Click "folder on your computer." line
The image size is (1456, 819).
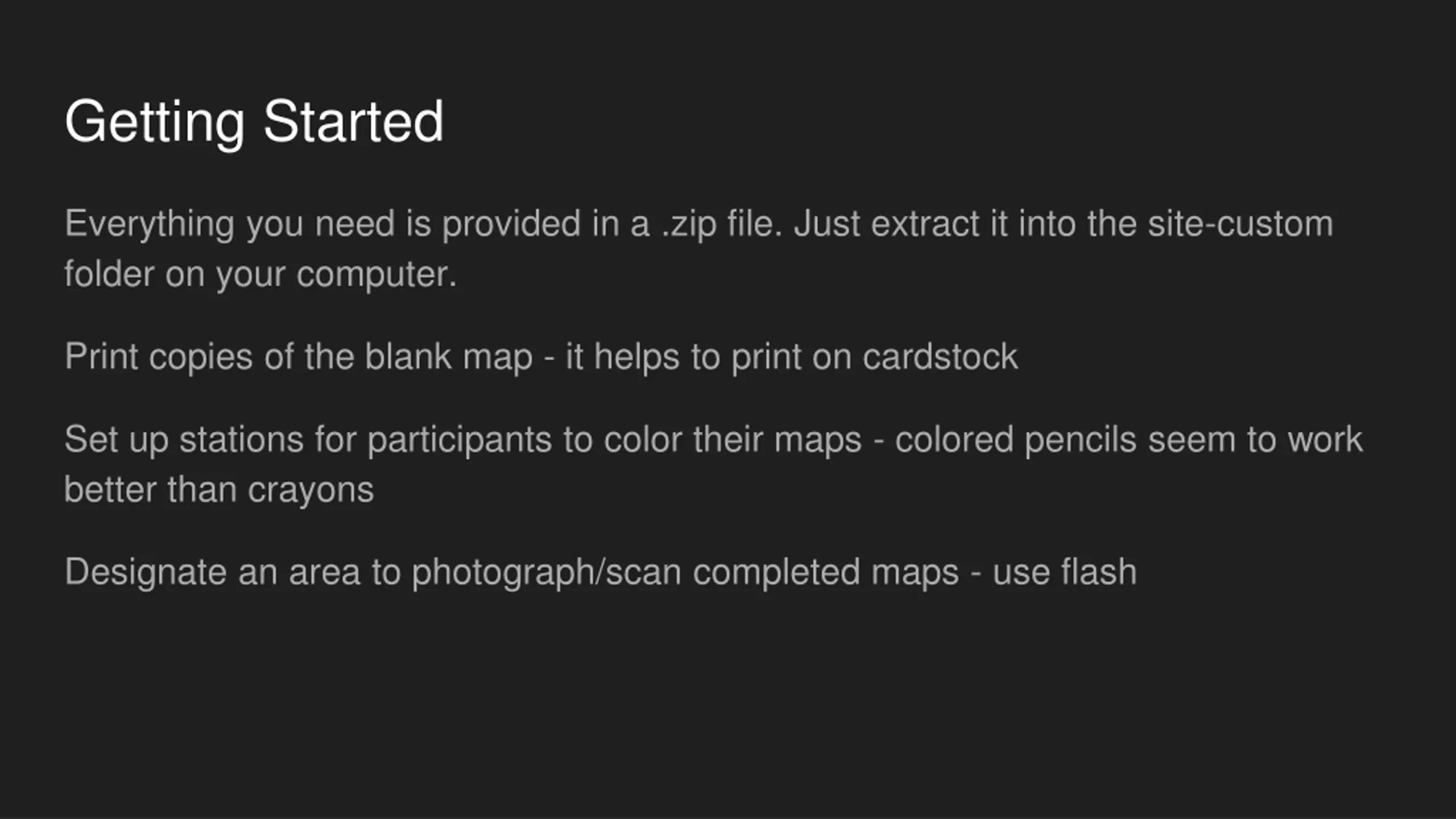click(260, 275)
